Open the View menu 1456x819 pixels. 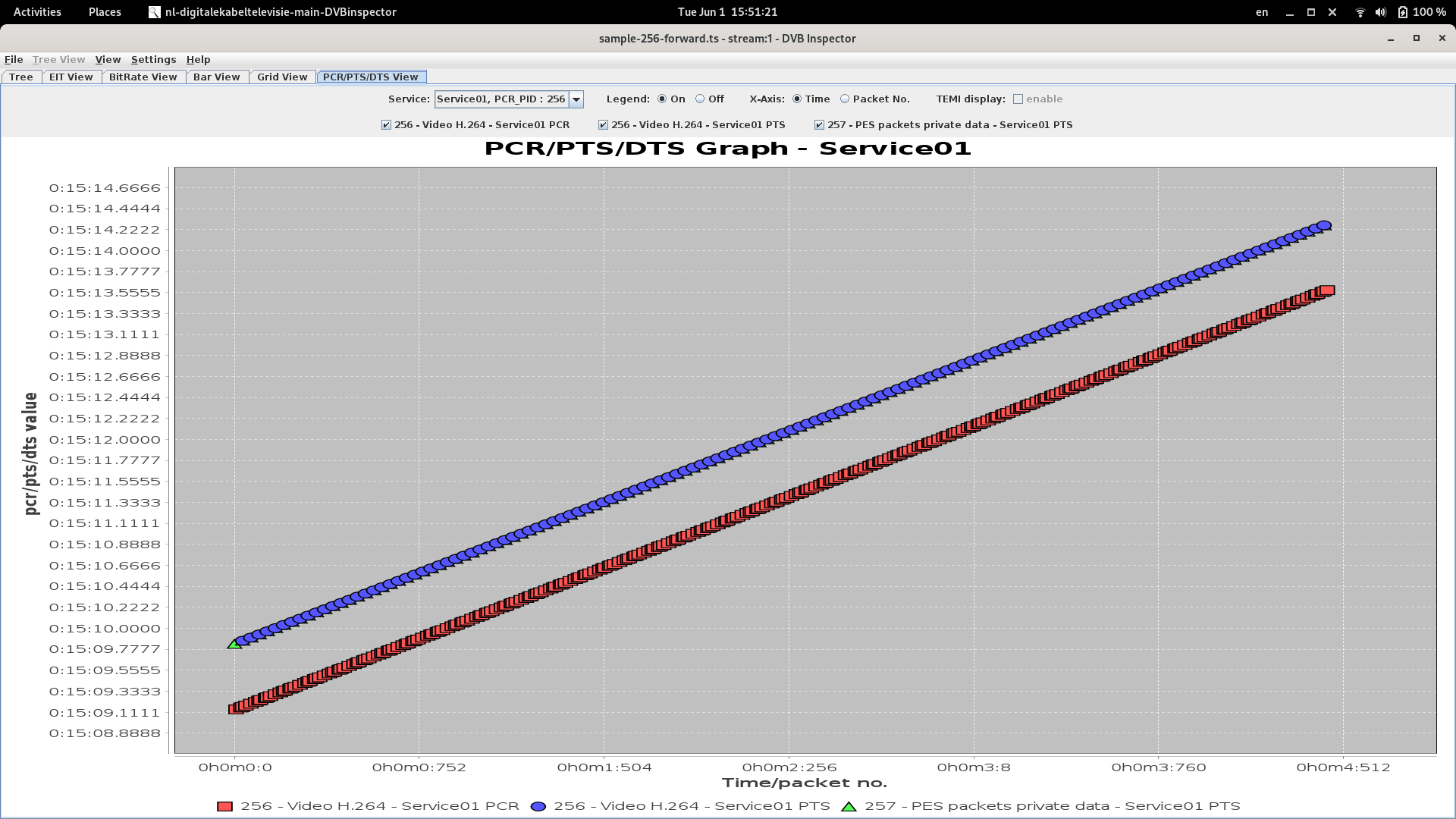108,59
